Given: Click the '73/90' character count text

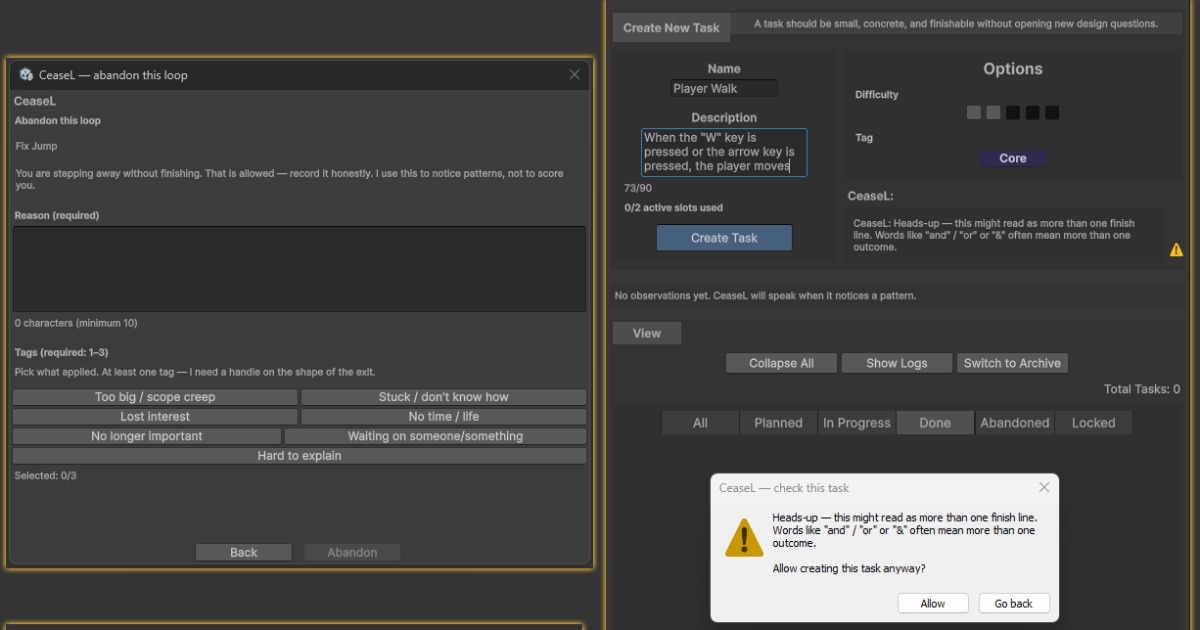Looking at the screenshot, I should (638, 188).
